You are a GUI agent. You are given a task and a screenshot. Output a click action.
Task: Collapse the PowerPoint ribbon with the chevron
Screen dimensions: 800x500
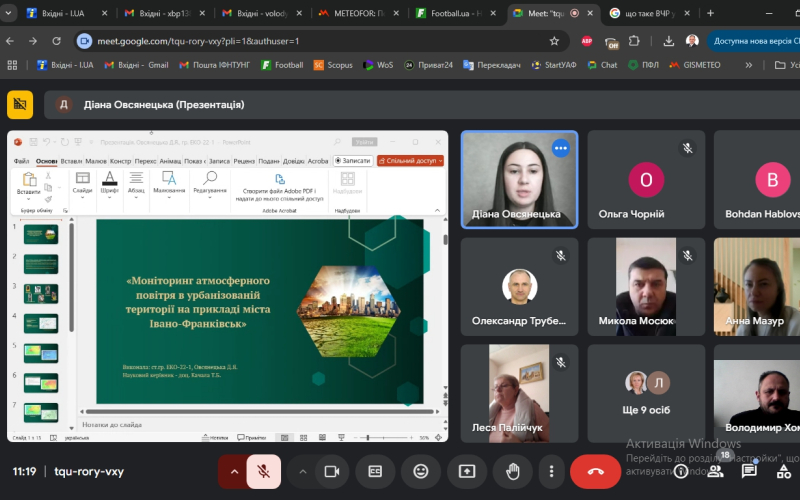[437, 210]
